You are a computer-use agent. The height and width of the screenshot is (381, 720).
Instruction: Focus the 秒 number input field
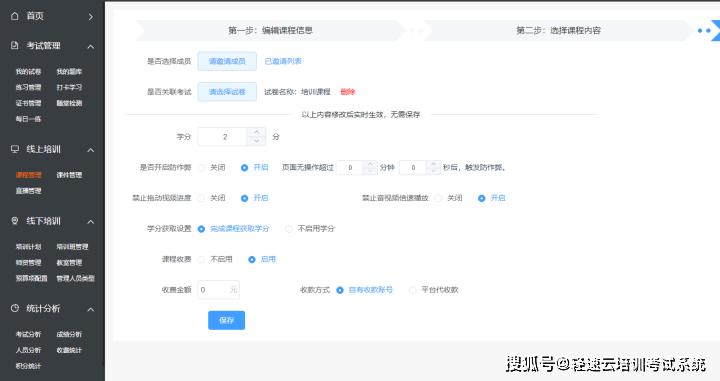tap(413, 168)
